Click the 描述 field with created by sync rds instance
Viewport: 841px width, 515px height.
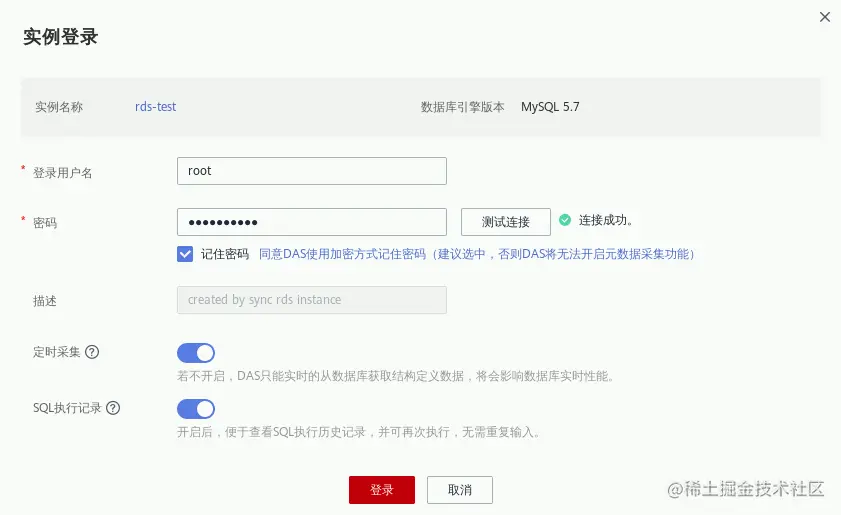312,300
